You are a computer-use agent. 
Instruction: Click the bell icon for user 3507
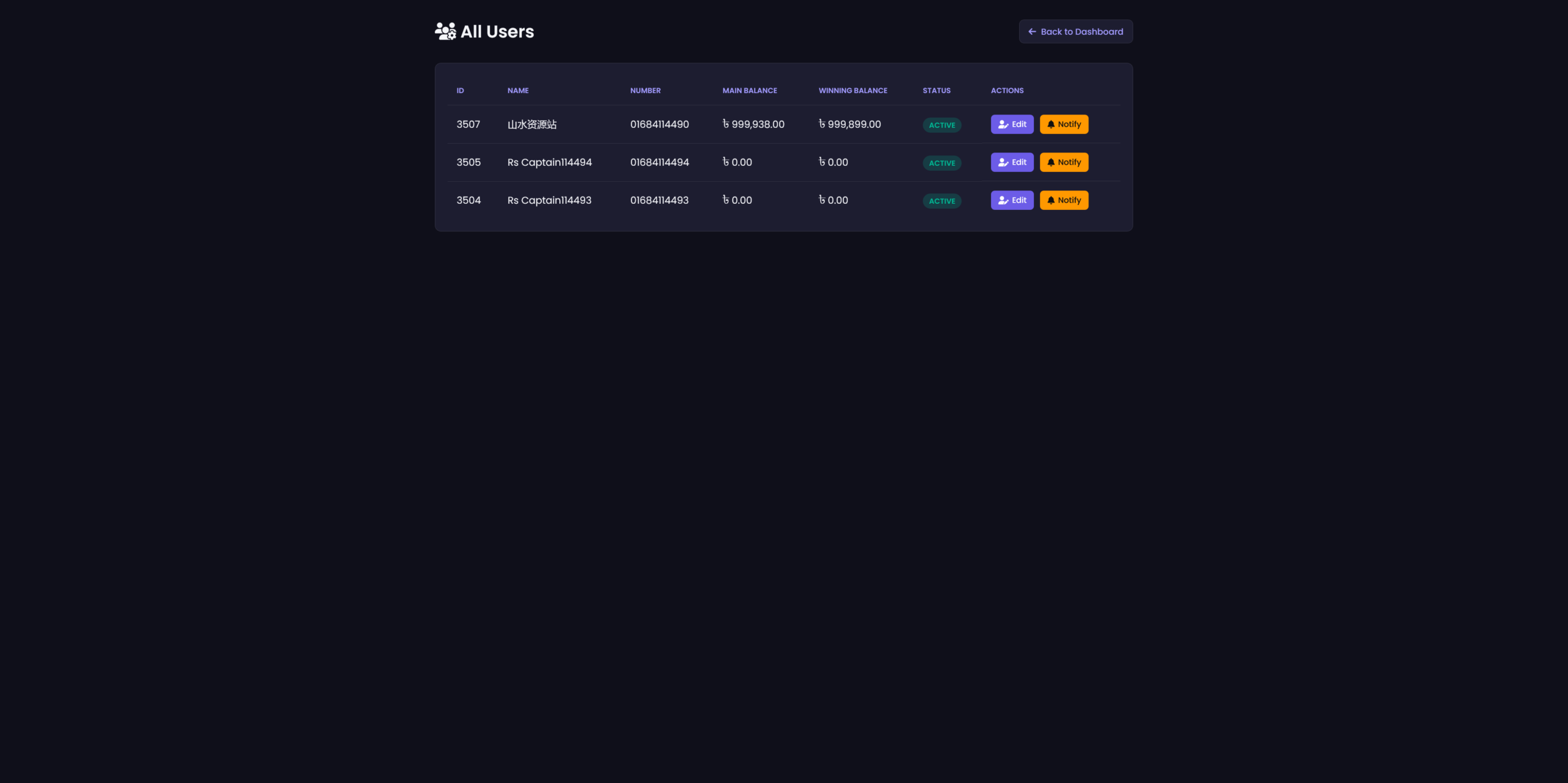1051,124
